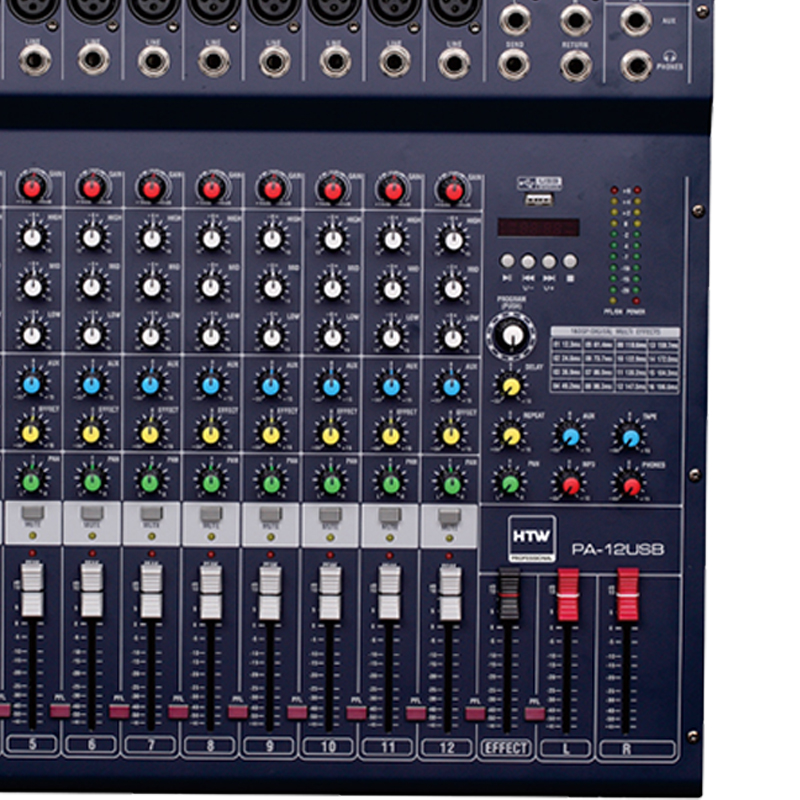Mute channel 12
This screenshot has width=800, height=800.
coord(449,516)
